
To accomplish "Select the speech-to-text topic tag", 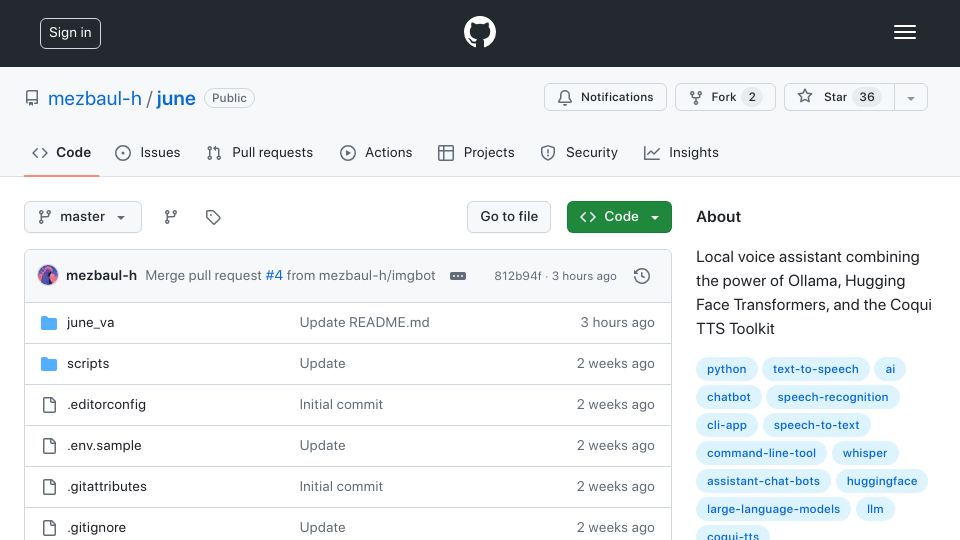I will [816, 425].
